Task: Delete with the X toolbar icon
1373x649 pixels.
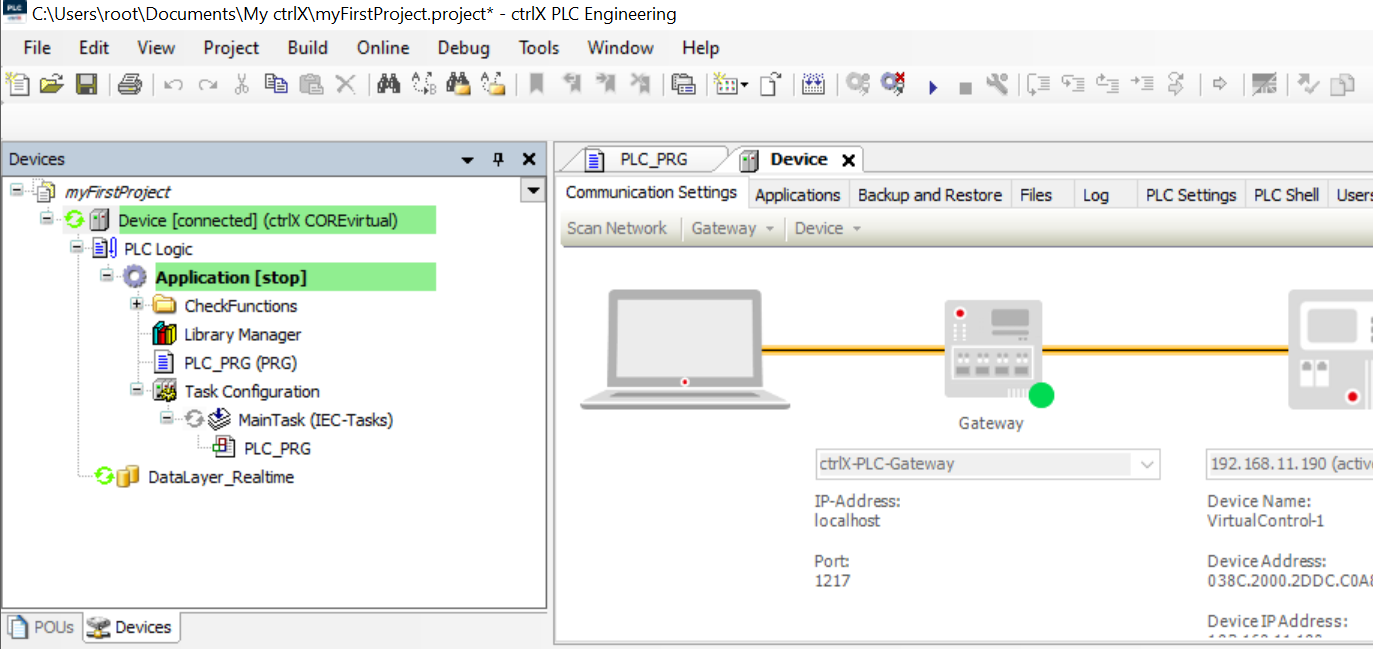Action: (345, 85)
